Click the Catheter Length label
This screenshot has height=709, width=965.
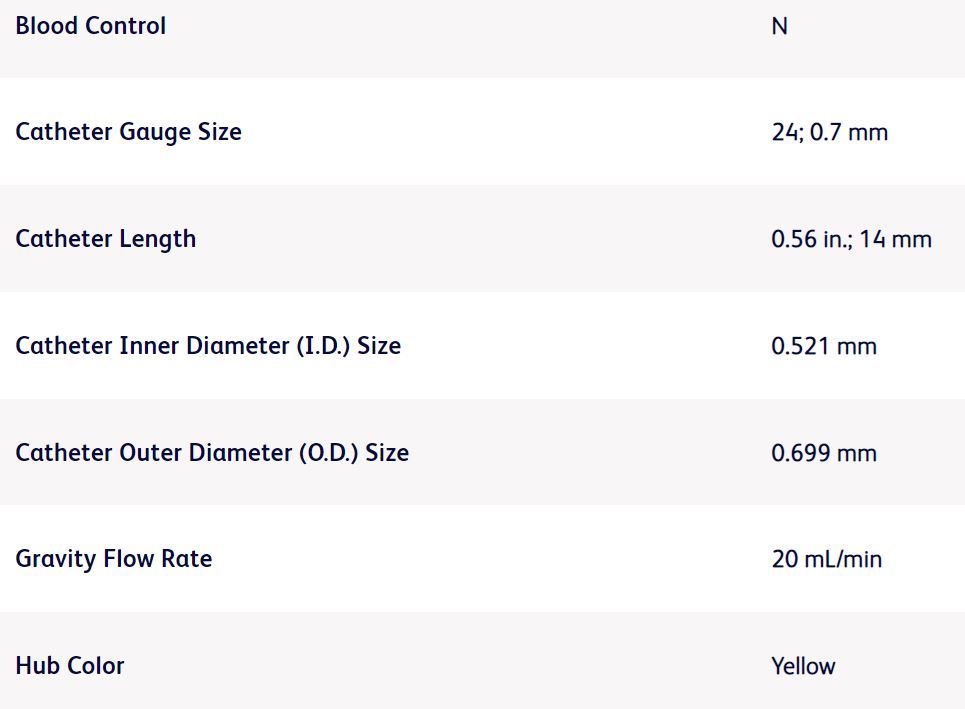pyautogui.click(x=105, y=239)
